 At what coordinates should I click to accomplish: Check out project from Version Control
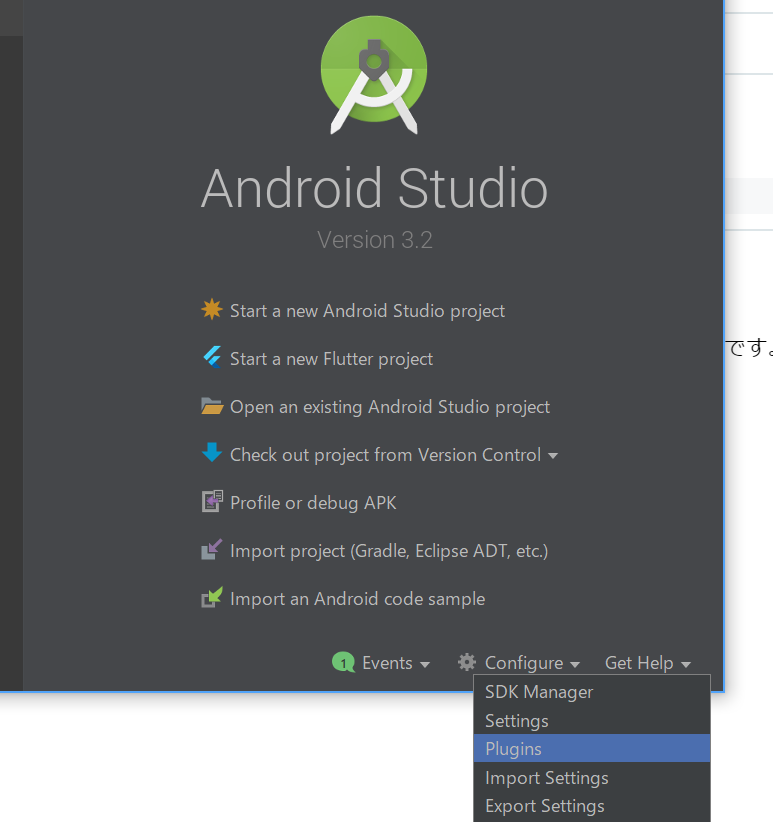tap(385, 455)
